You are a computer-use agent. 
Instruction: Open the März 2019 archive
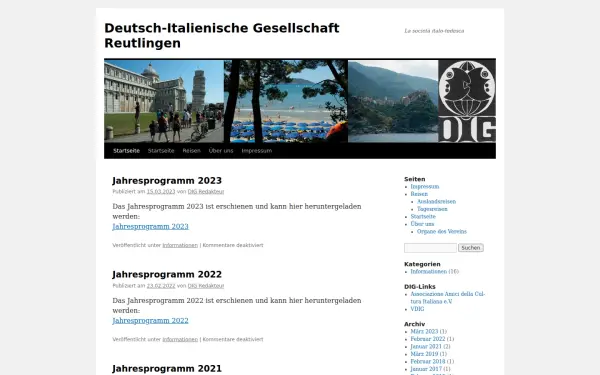pyautogui.click(x=424, y=354)
